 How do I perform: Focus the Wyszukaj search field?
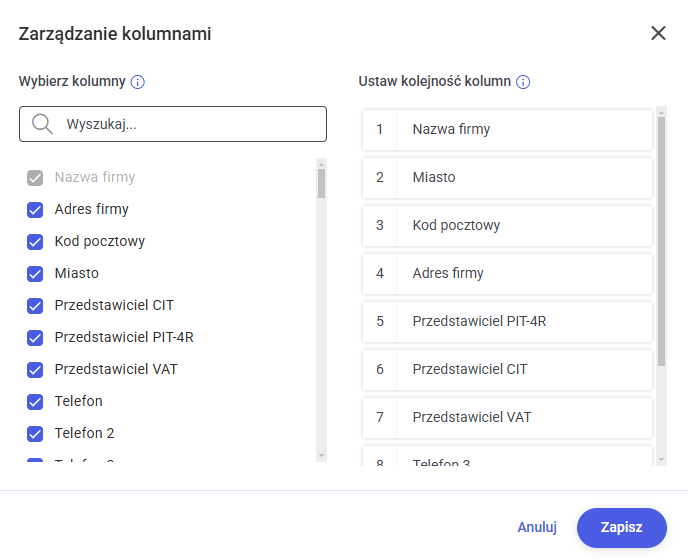(173, 124)
